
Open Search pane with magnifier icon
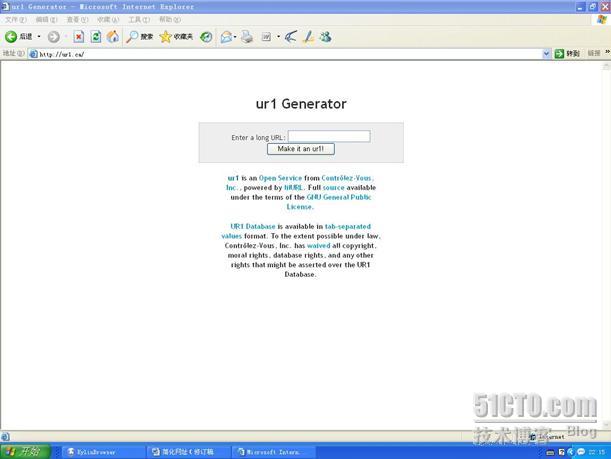click(x=140, y=37)
